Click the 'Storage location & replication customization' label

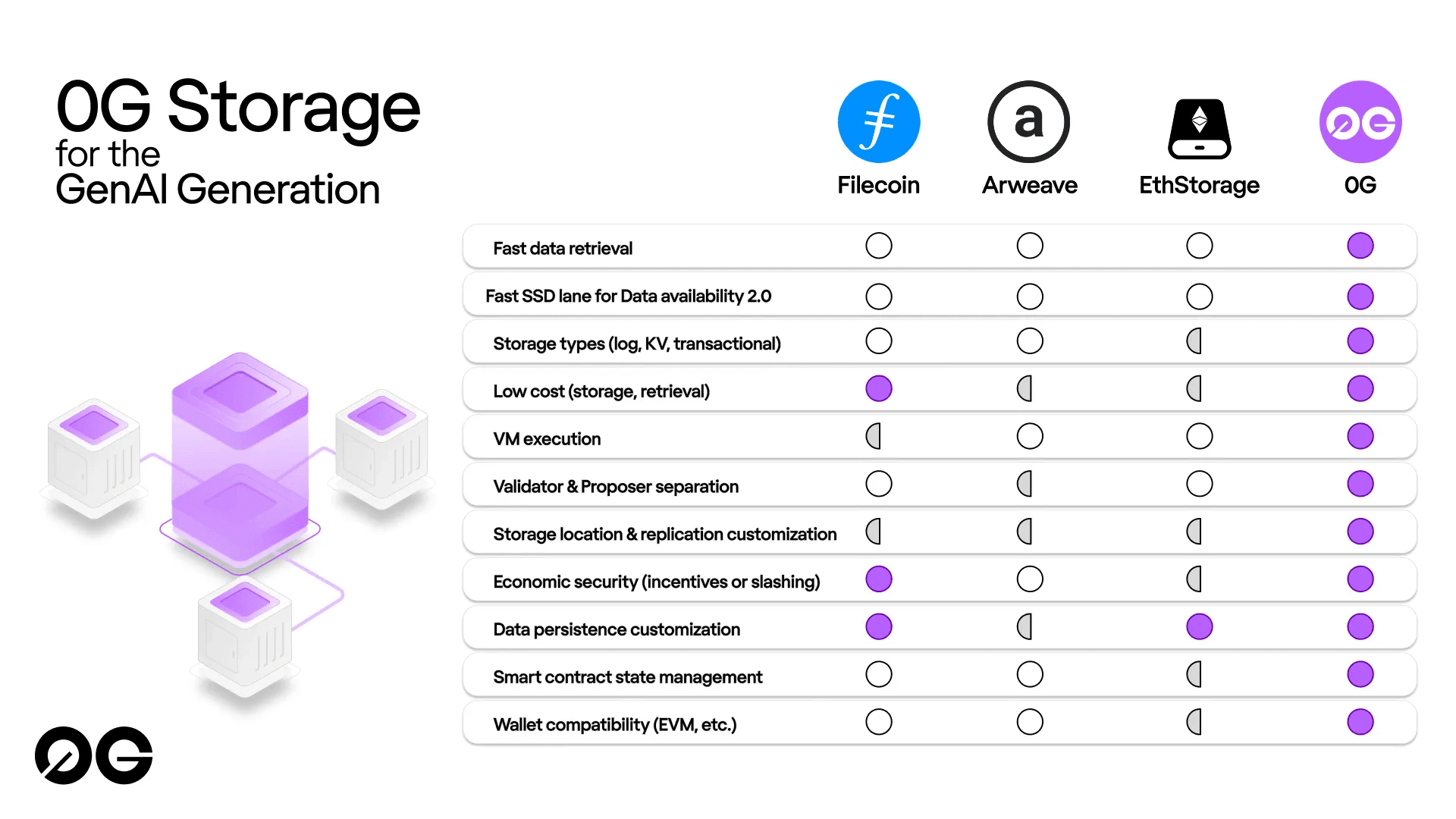(665, 535)
